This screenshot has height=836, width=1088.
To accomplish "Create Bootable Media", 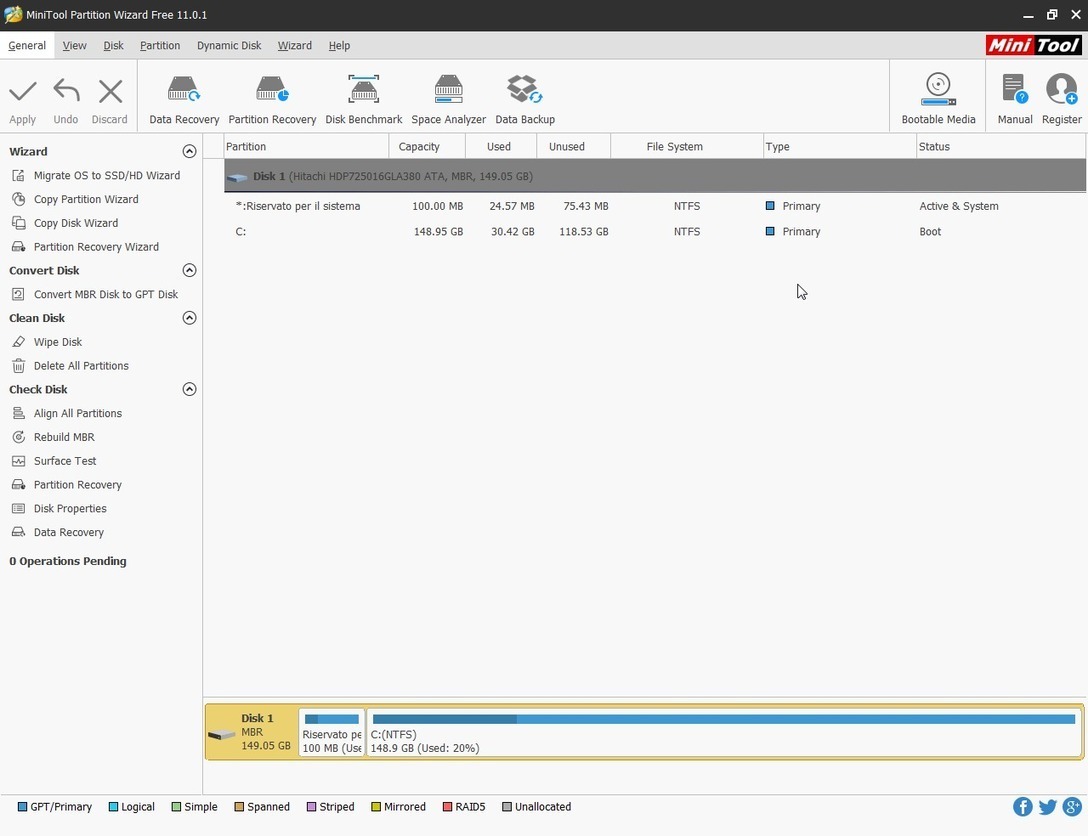I will 938,99.
